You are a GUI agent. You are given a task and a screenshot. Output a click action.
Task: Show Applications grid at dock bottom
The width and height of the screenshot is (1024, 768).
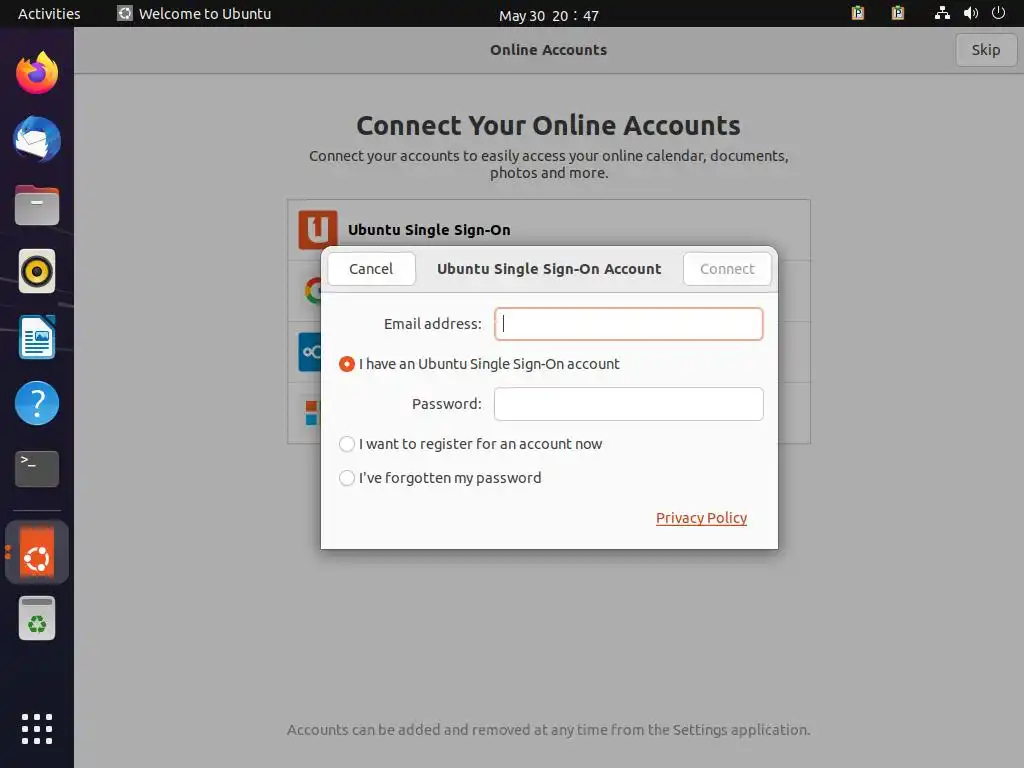pos(37,729)
